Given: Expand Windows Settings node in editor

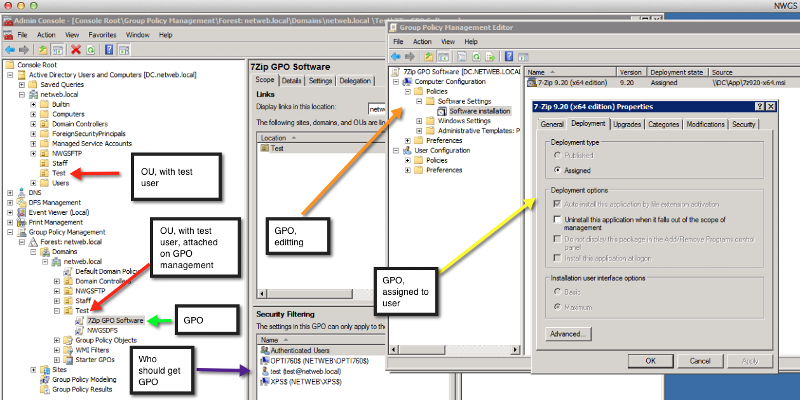Looking at the screenshot, I should click(x=419, y=121).
